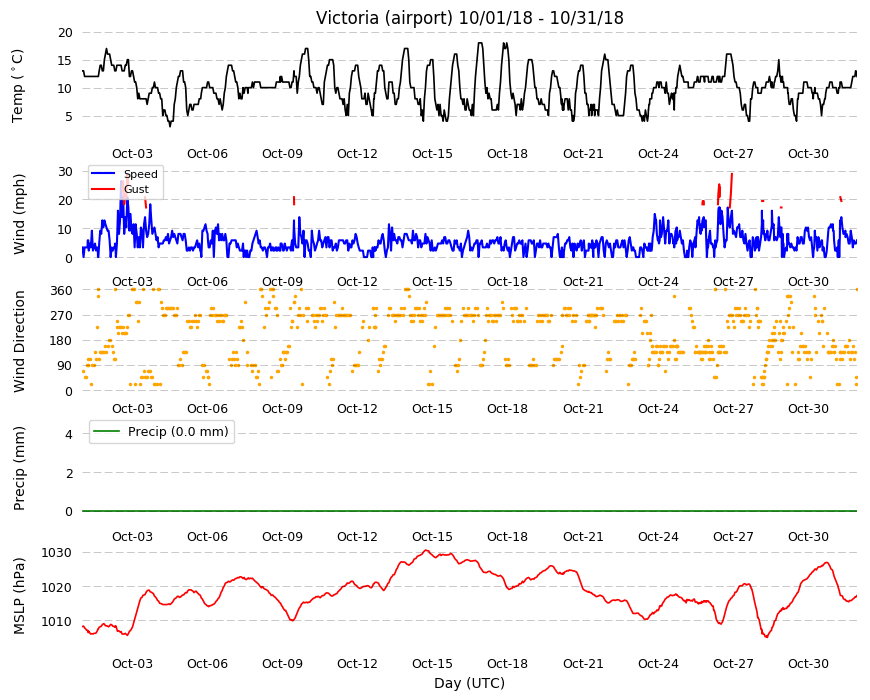The image size is (870, 700).
Task: Click the Wind Direction axis label
Action: click(19, 341)
